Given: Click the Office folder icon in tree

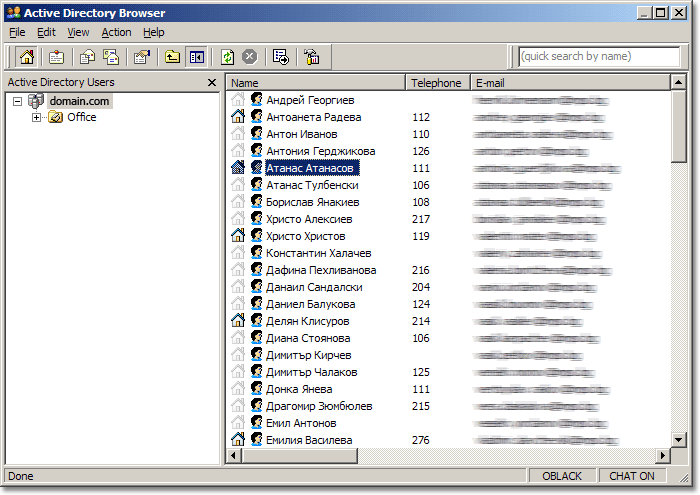Looking at the screenshot, I should pos(55,117).
